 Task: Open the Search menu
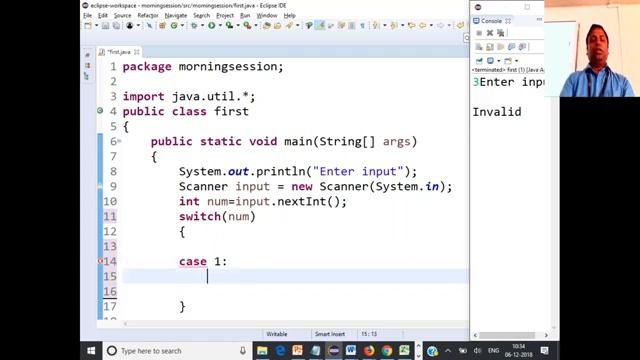coord(202,16)
